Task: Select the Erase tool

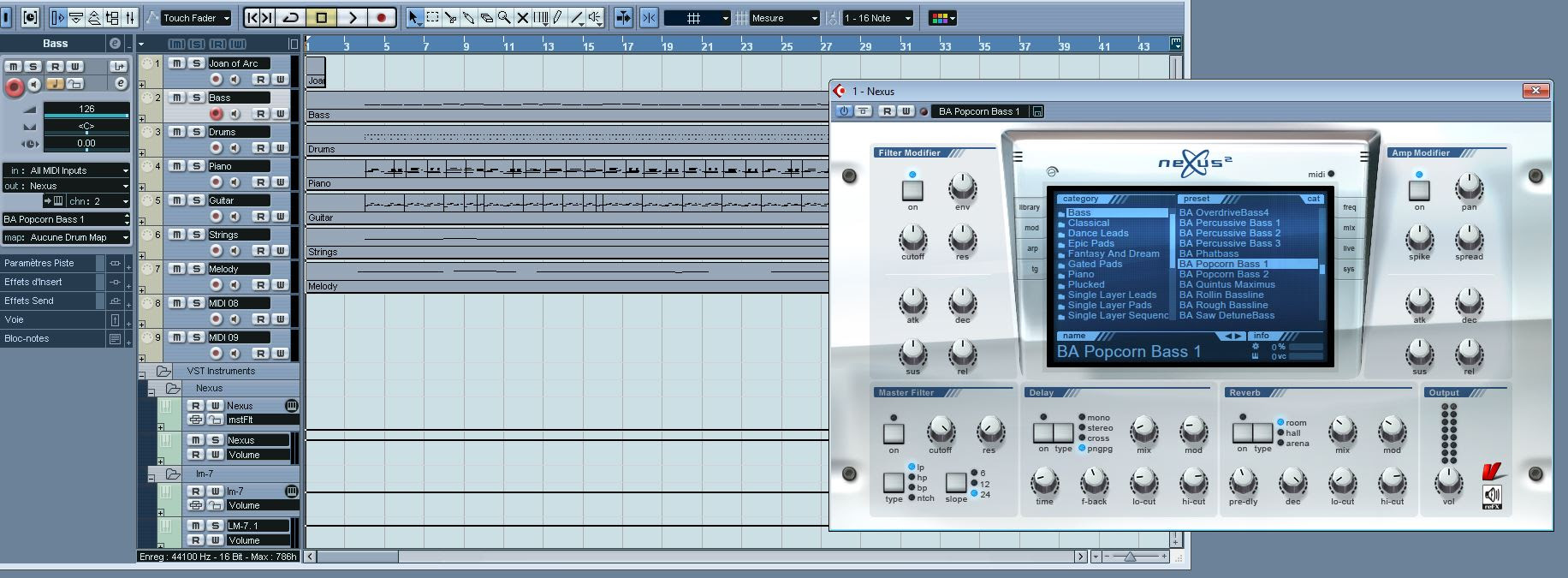Action: pyautogui.click(x=487, y=17)
